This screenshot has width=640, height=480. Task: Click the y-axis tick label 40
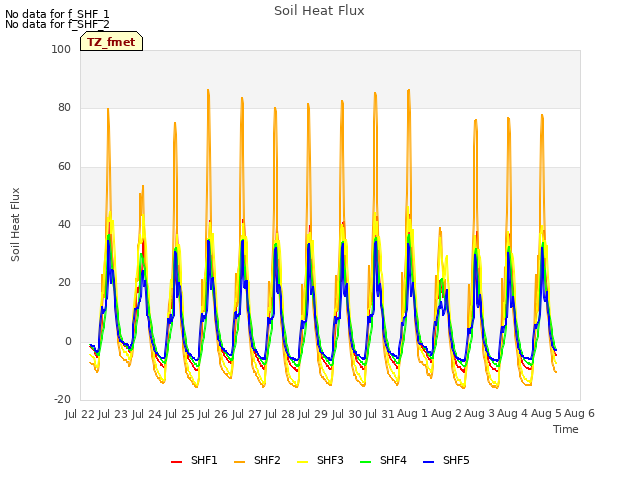pyautogui.click(x=64, y=224)
